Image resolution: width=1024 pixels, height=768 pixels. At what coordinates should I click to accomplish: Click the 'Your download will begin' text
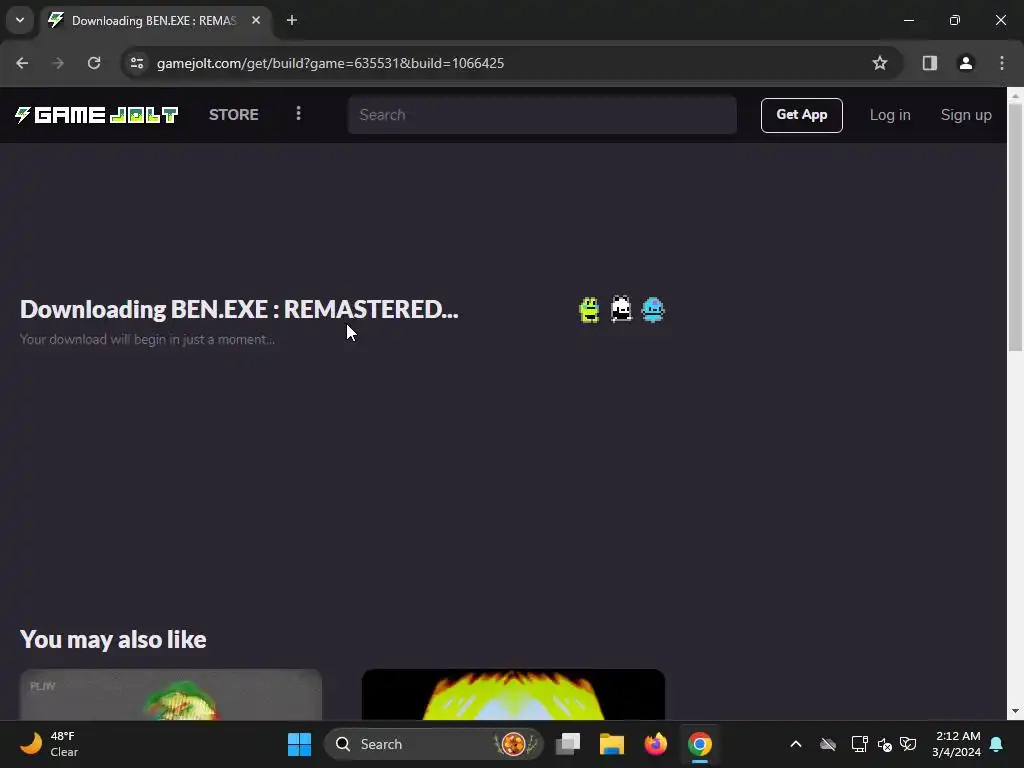[148, 340]
